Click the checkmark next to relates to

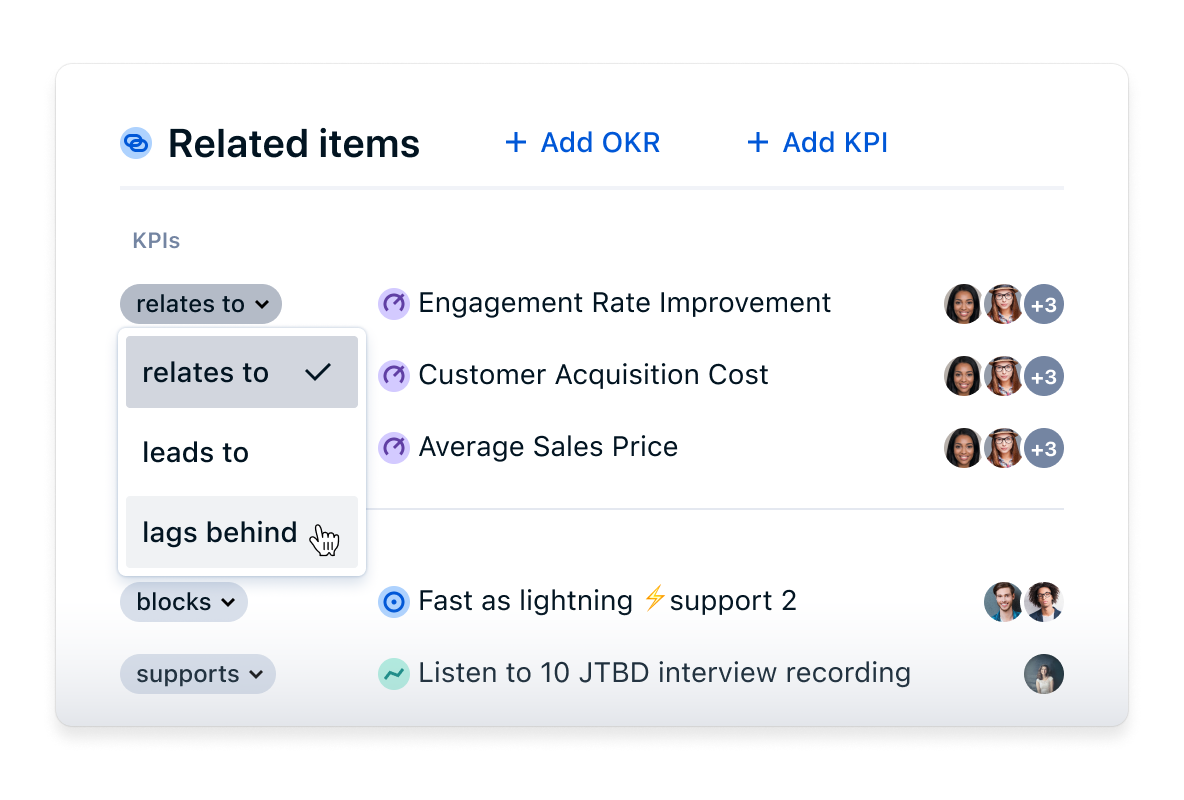(317, 371)
